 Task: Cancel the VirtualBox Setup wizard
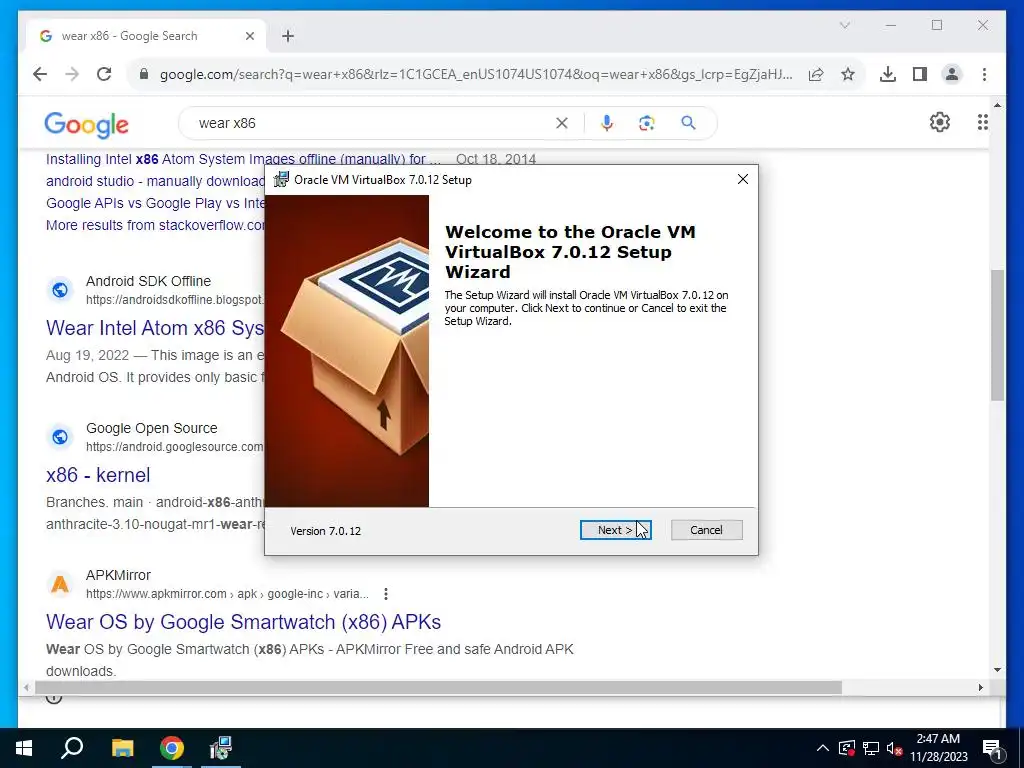tap(707, 530)
